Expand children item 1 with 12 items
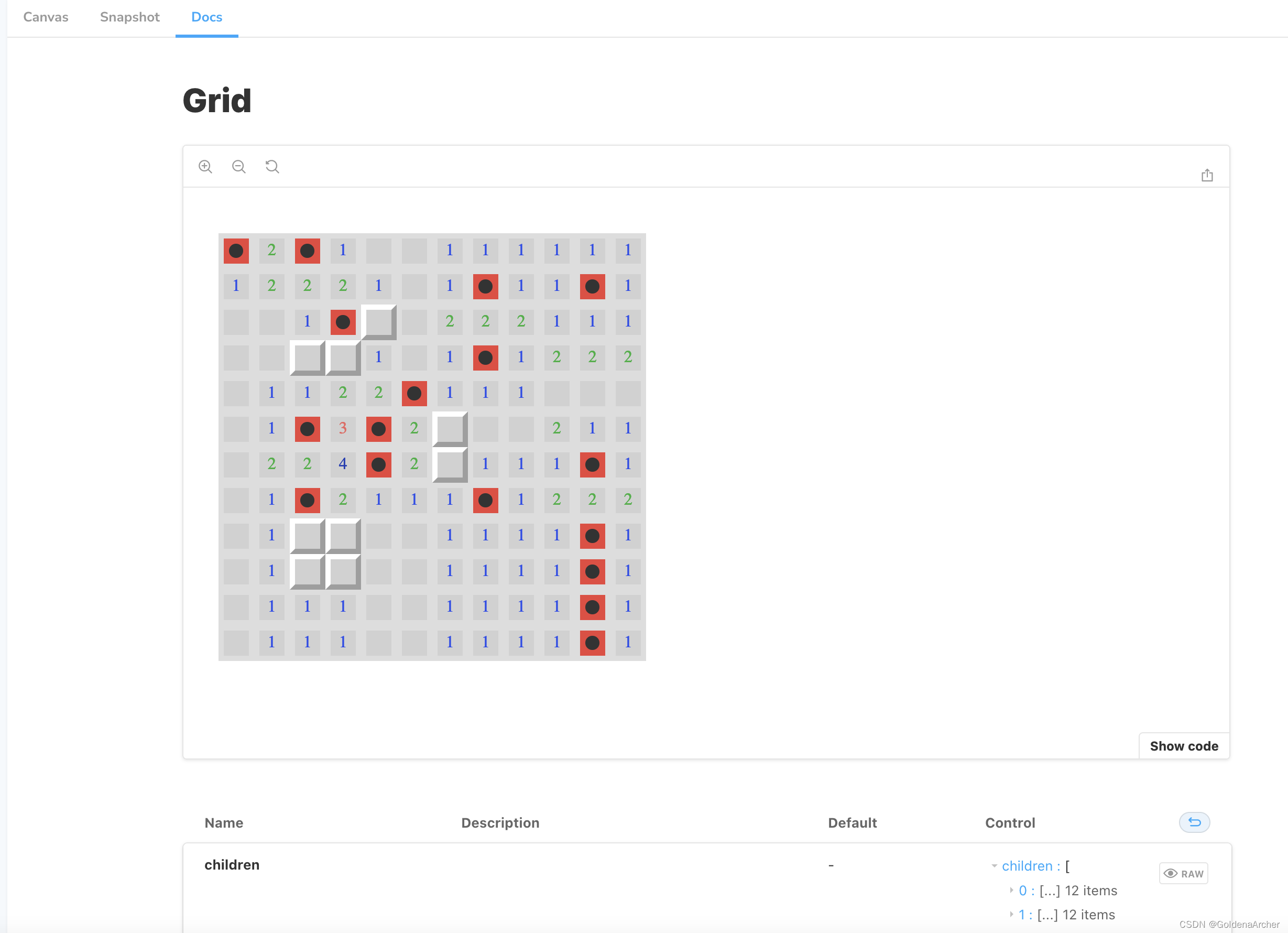 point(1011,914)
